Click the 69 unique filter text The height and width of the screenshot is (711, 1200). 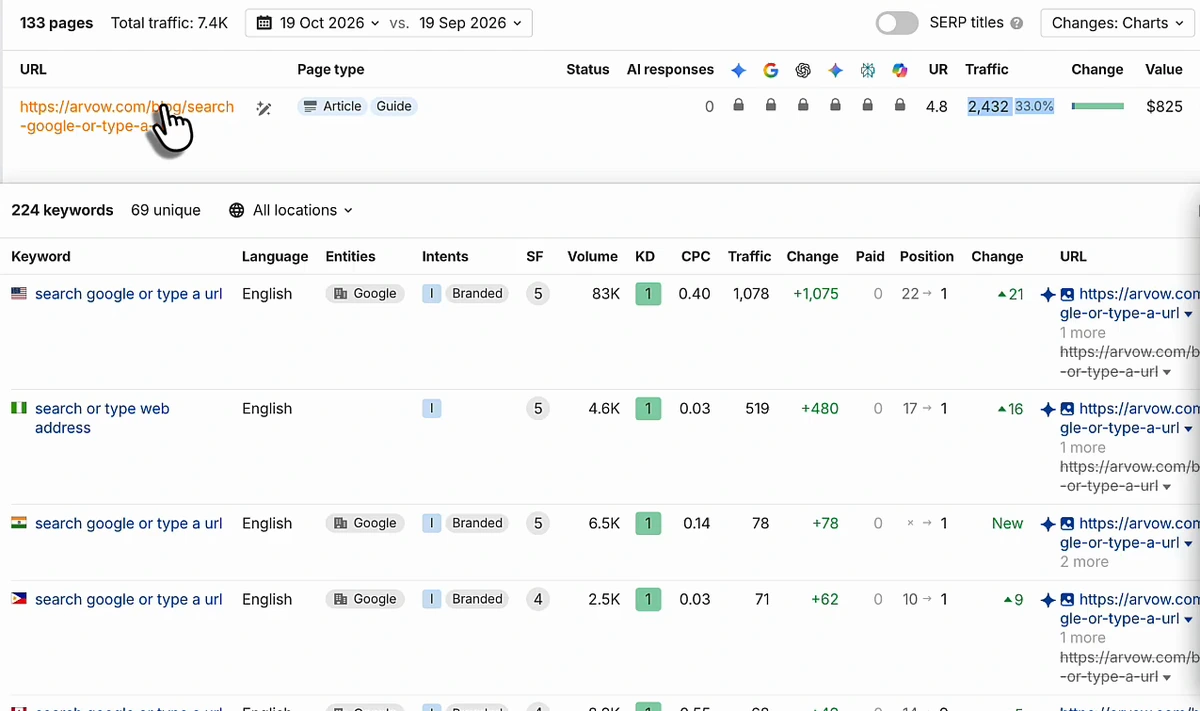point(166,210)
